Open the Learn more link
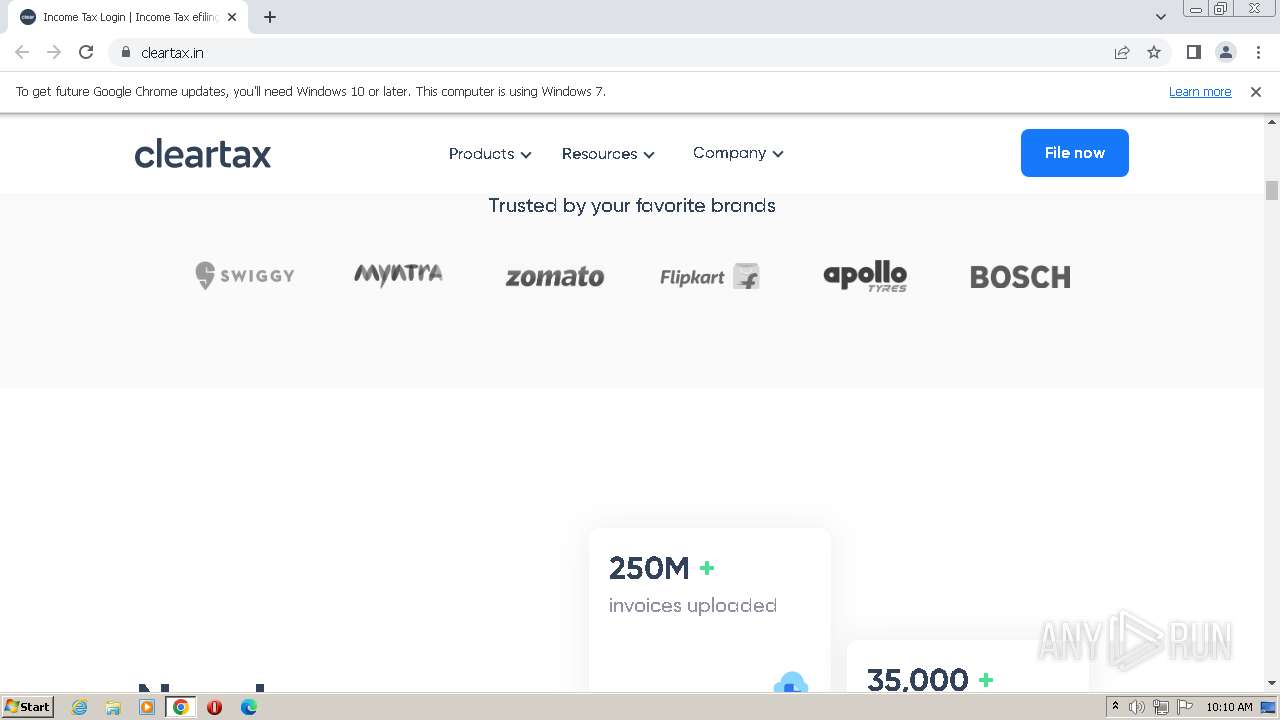 [1200, 92]
